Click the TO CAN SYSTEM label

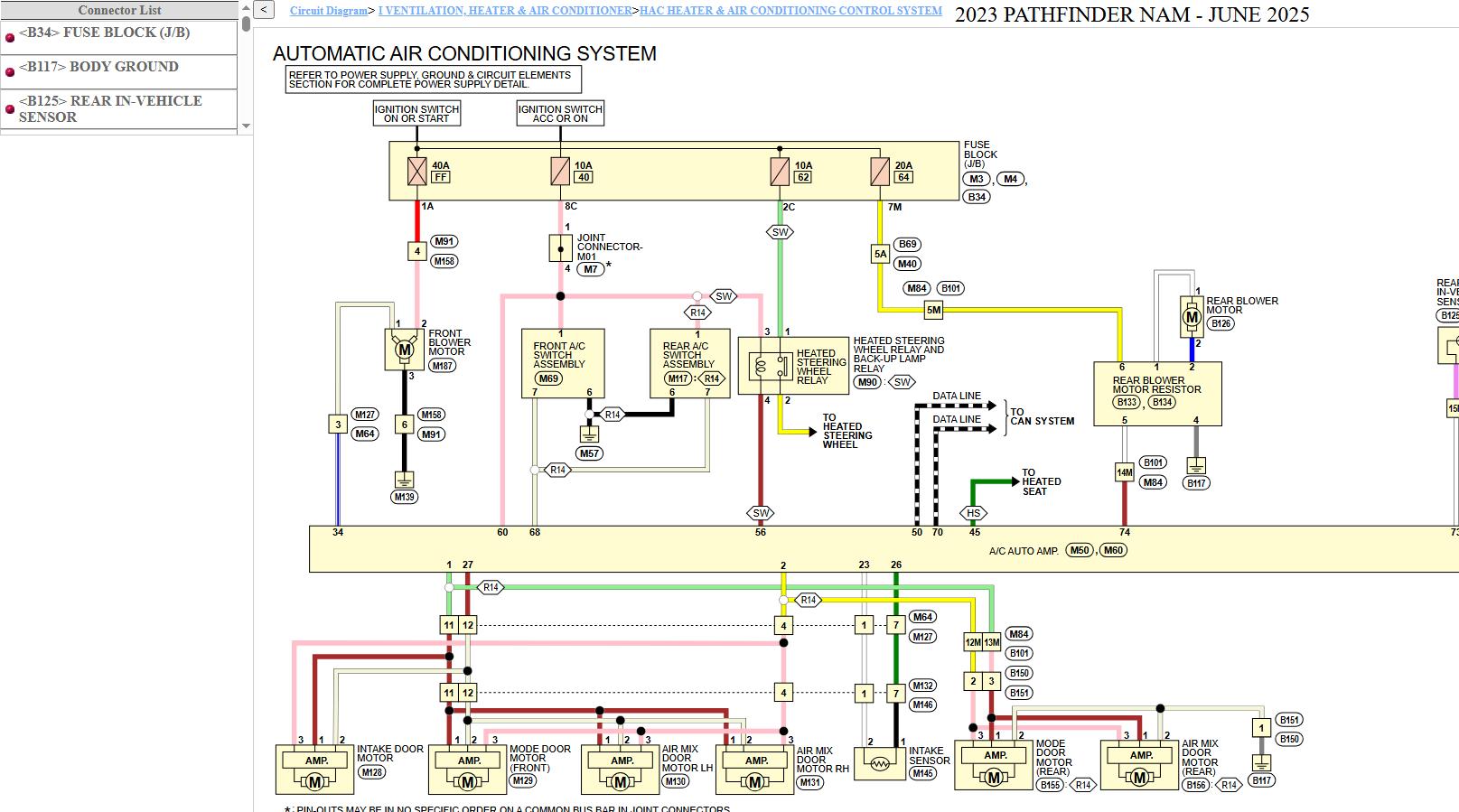1043,416
